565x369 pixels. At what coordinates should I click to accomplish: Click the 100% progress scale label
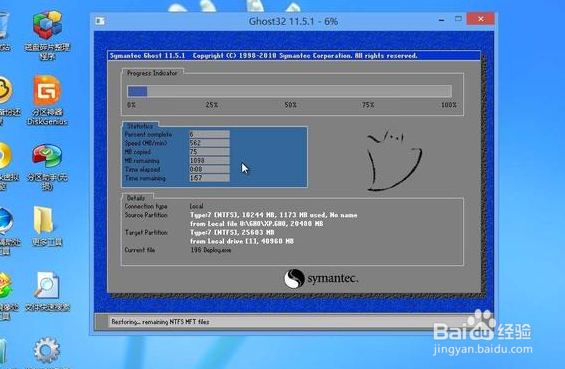(449, 105)
